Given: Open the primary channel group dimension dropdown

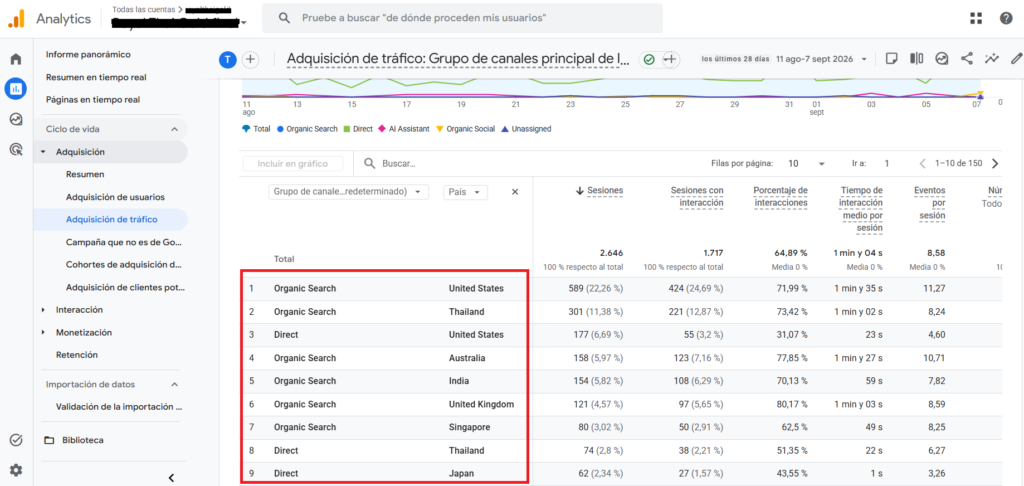Looking at the screenshot, I should tap(349, 192).
